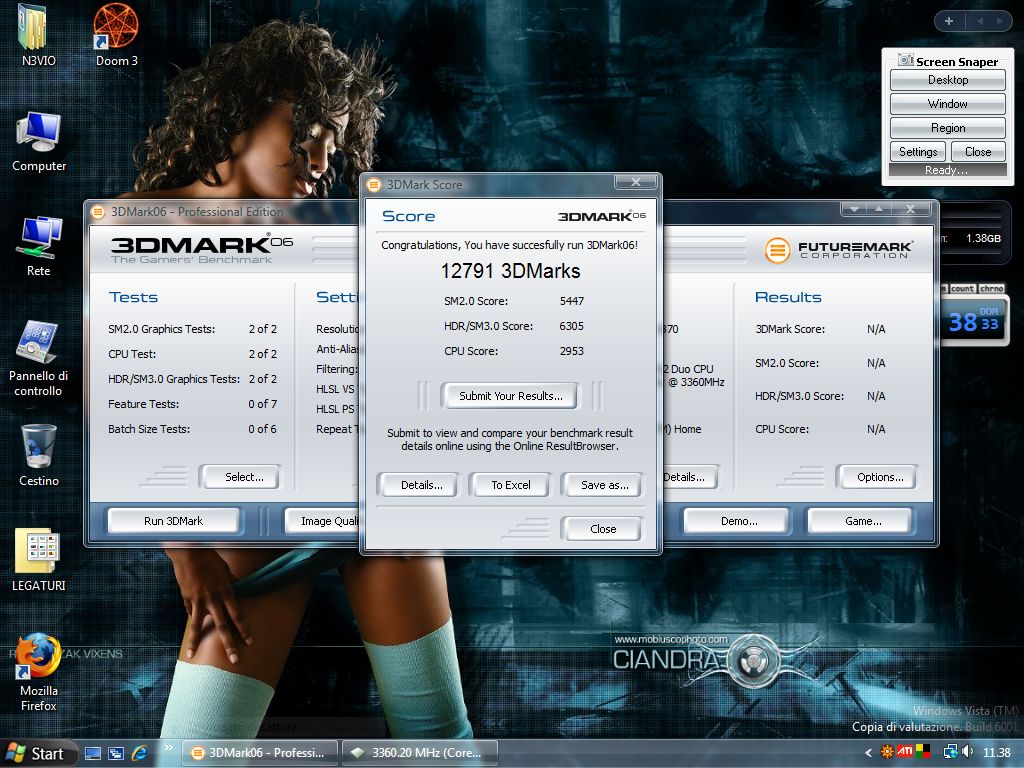Click the colored squares tray icon
1024x768 pixels.
tap(922, 752)
